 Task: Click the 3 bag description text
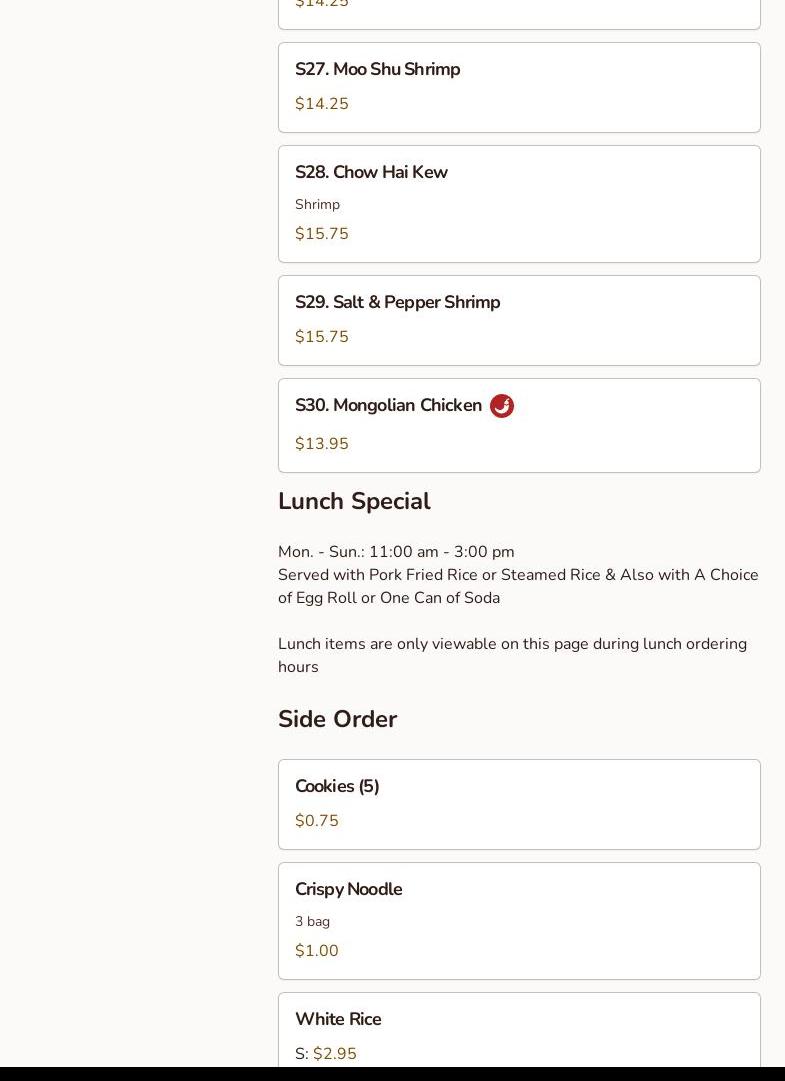[312, 921]
